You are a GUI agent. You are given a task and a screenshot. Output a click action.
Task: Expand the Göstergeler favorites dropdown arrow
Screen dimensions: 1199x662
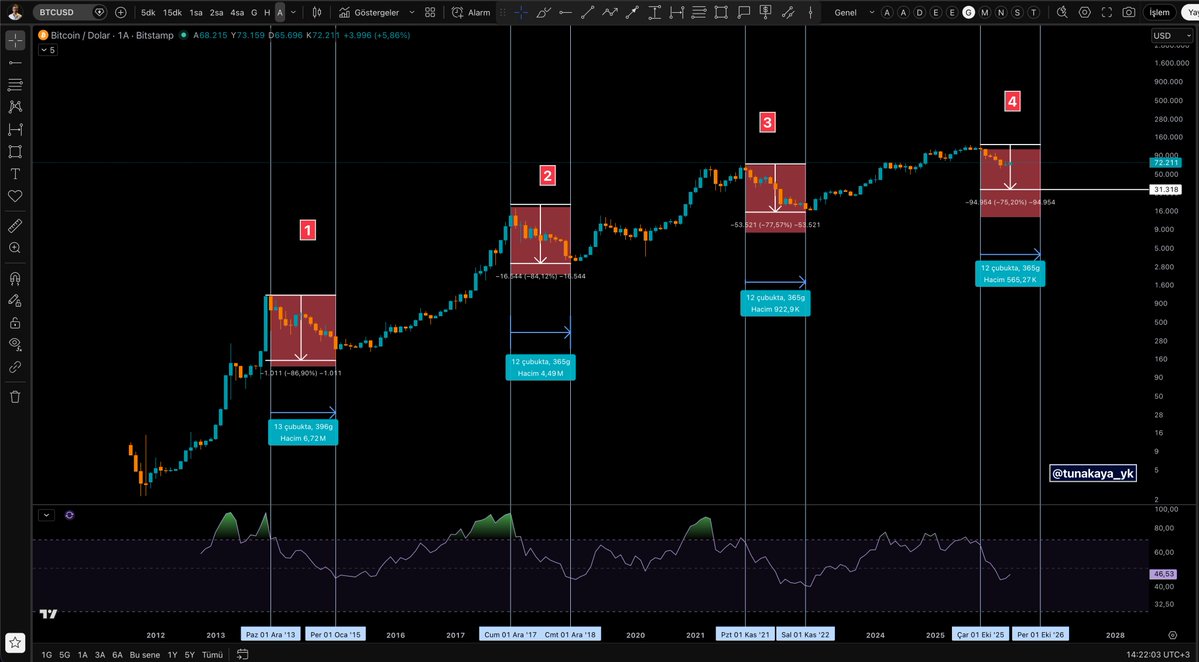[411, 12]
